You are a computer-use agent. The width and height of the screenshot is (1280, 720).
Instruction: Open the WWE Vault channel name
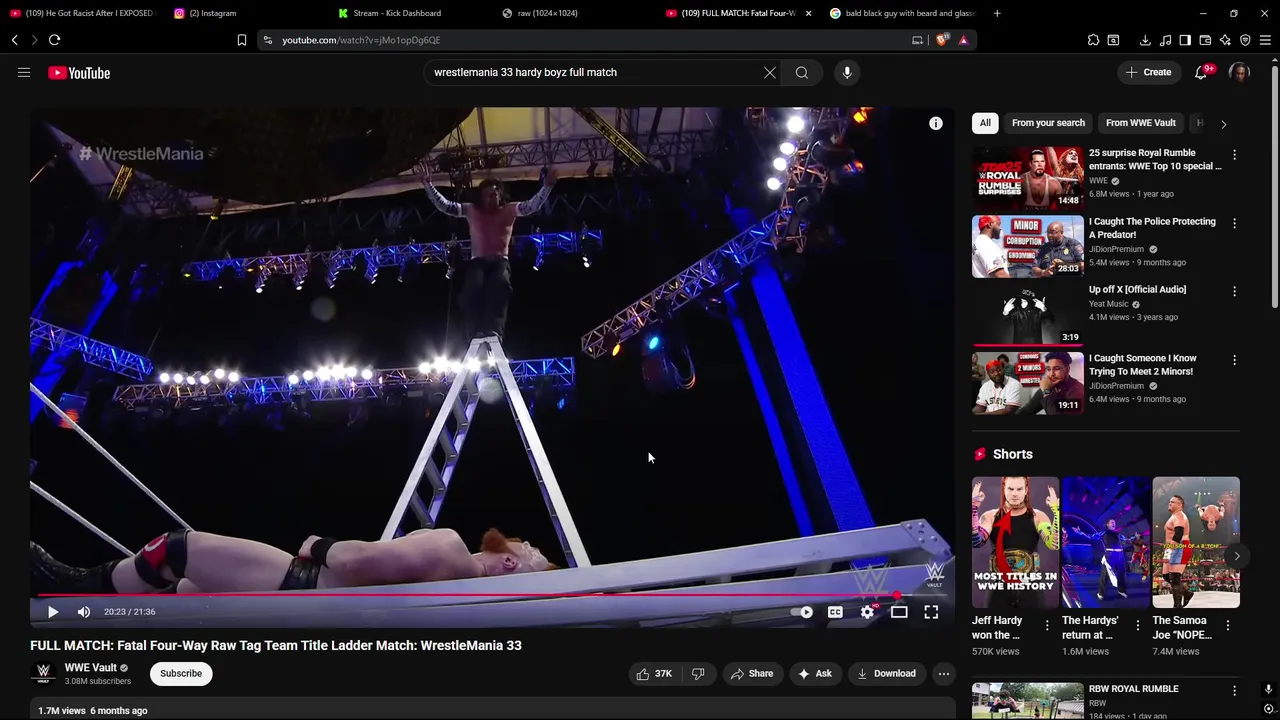91,667
